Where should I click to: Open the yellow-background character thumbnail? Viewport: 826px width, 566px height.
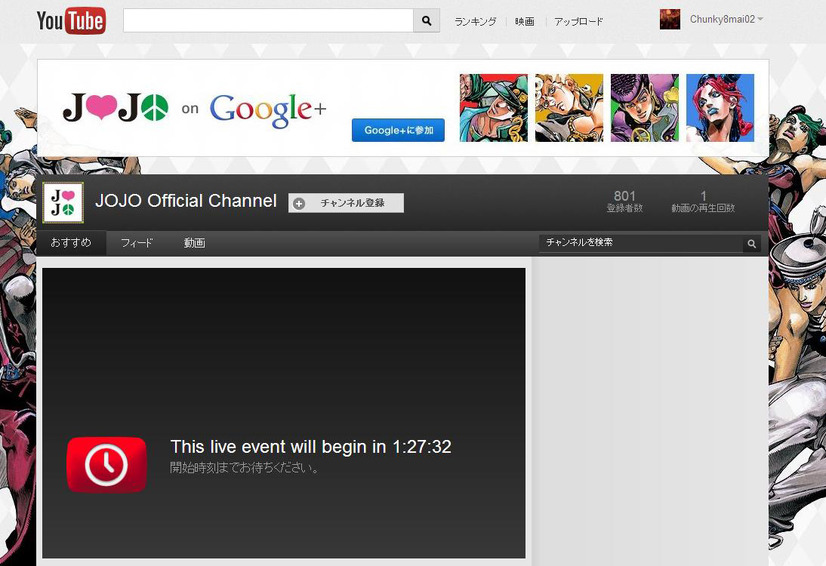click(569, 108)
